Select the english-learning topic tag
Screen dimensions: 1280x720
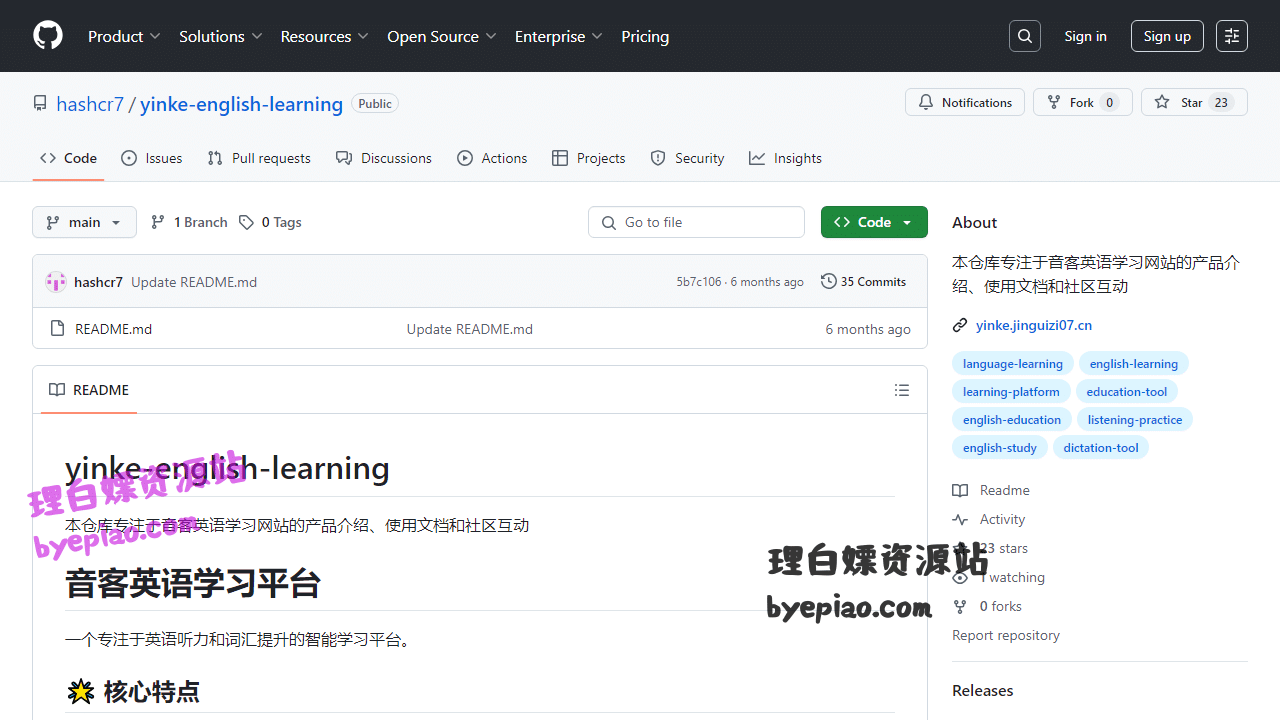point(1134,364)
